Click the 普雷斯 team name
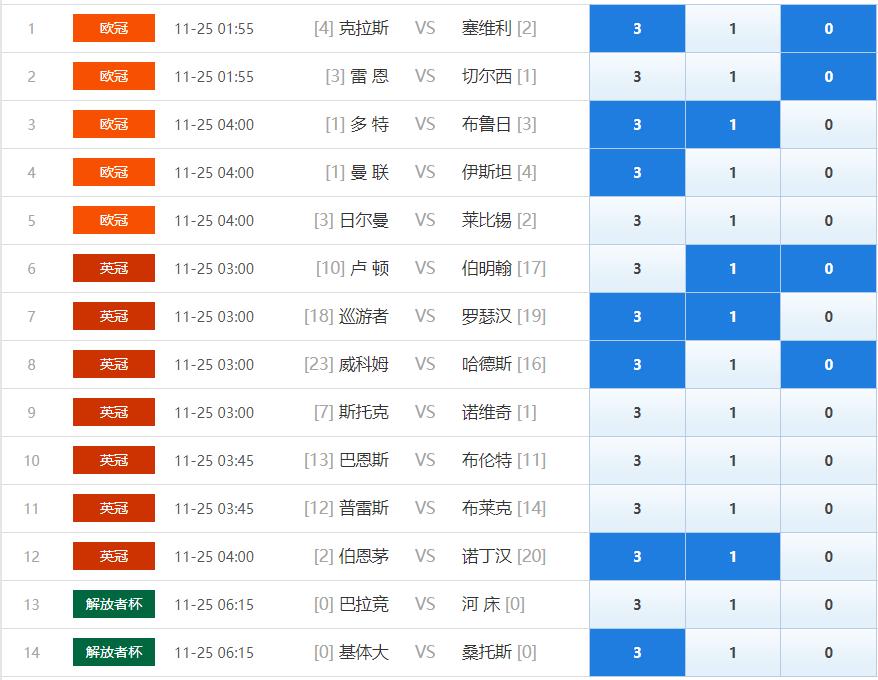 click(x=364, y=508)
